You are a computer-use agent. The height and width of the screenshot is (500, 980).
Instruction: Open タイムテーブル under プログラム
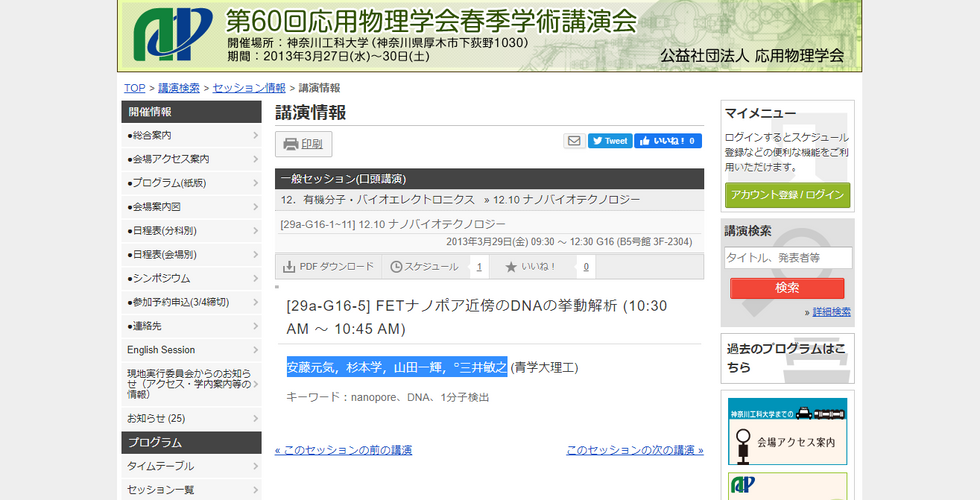click(x=191, y=466)
